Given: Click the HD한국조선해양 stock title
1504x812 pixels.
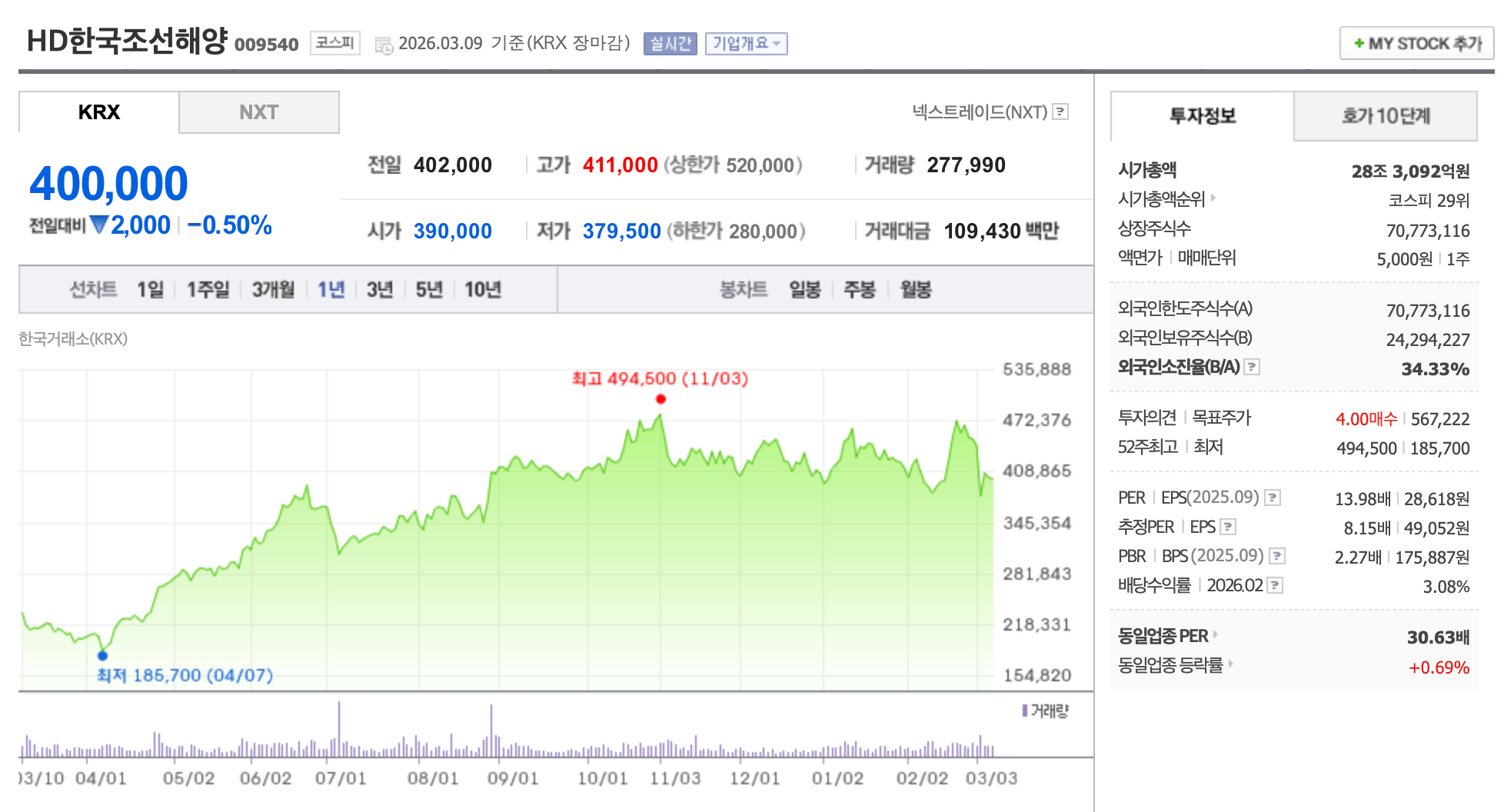Looking at the screenshot, I should [128, 41].
